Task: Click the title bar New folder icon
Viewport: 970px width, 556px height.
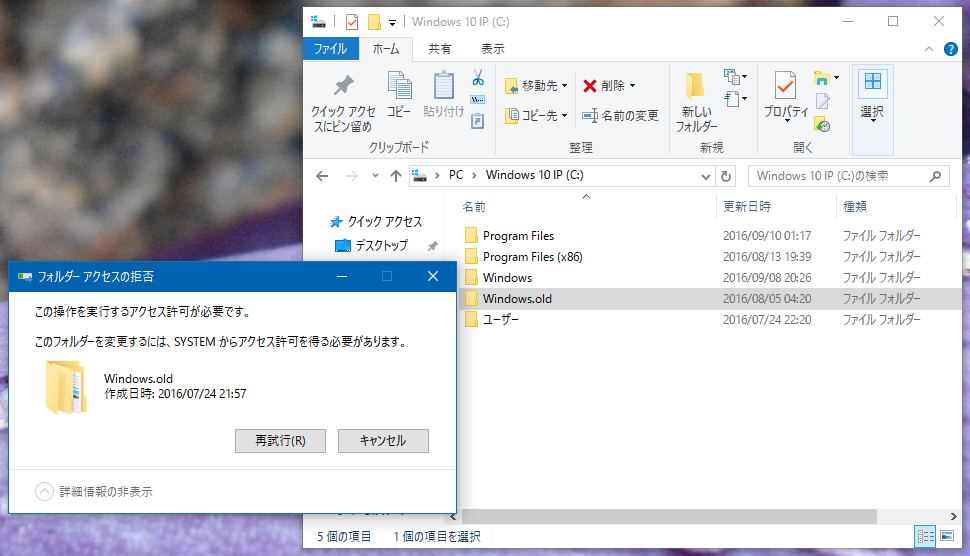Action: pos(374,22)
